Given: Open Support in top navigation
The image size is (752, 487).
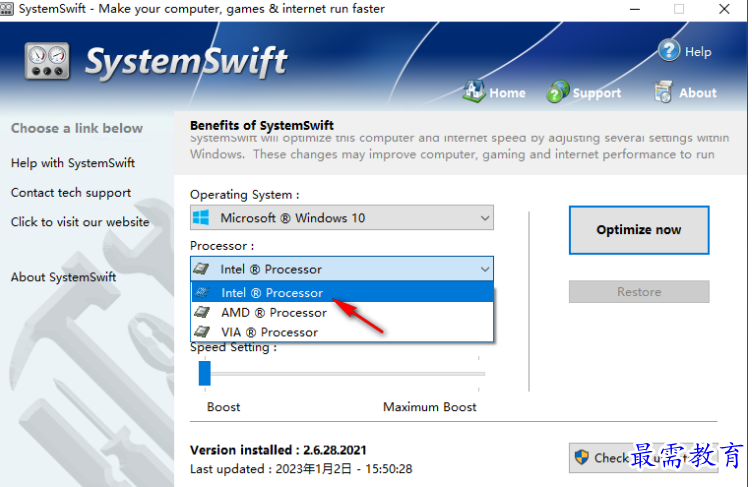Looking at the screenshot, I should click(597, 93).
